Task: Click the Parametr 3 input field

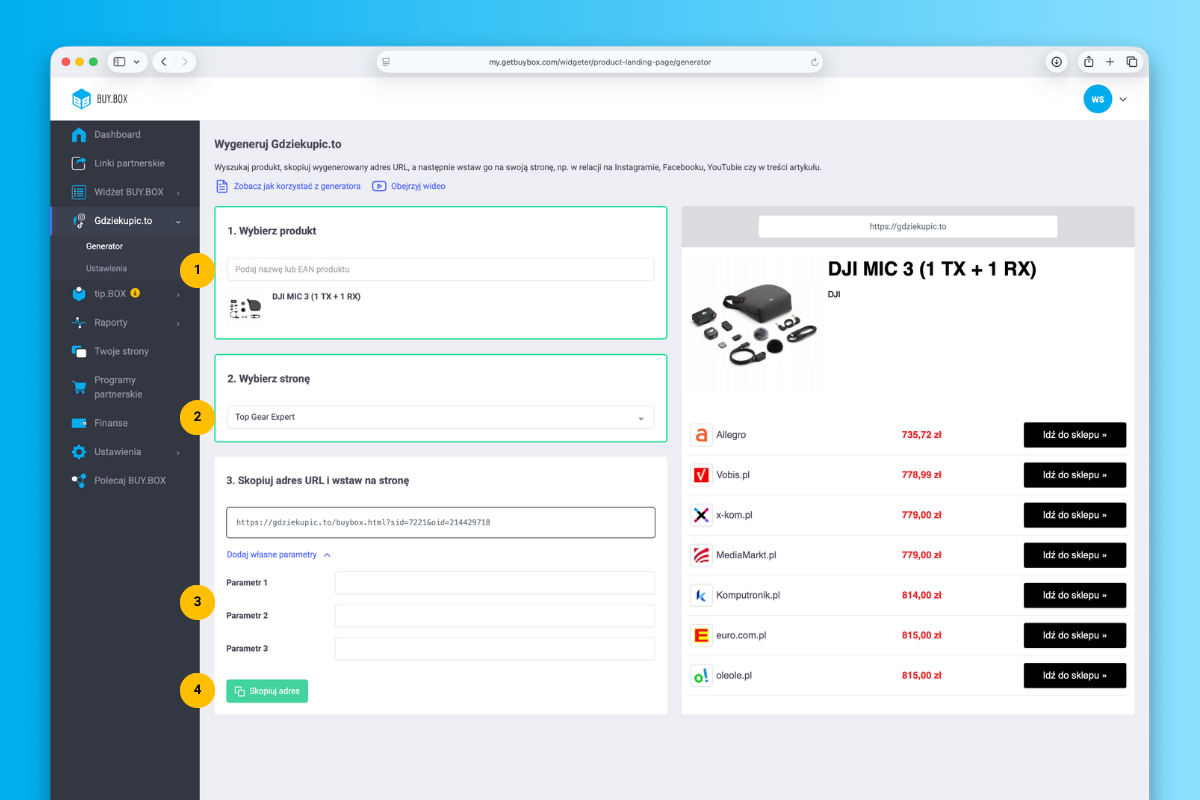Action: tap(495, 649)
